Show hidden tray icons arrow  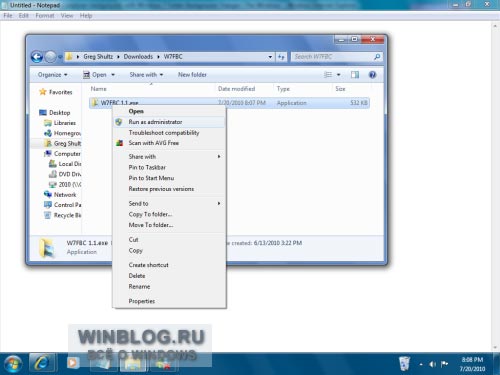pyautogui.click(x=421, y=365)
